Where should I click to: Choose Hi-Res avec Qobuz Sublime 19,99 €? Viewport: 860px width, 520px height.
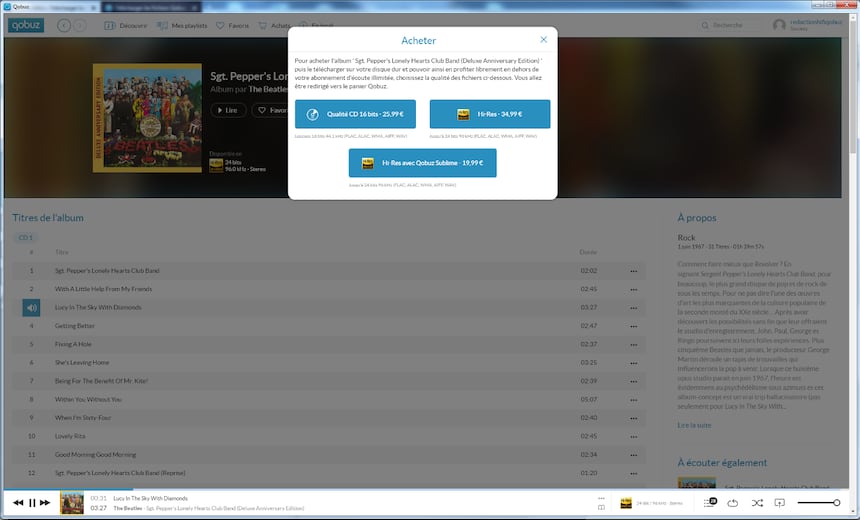(422, 163)
